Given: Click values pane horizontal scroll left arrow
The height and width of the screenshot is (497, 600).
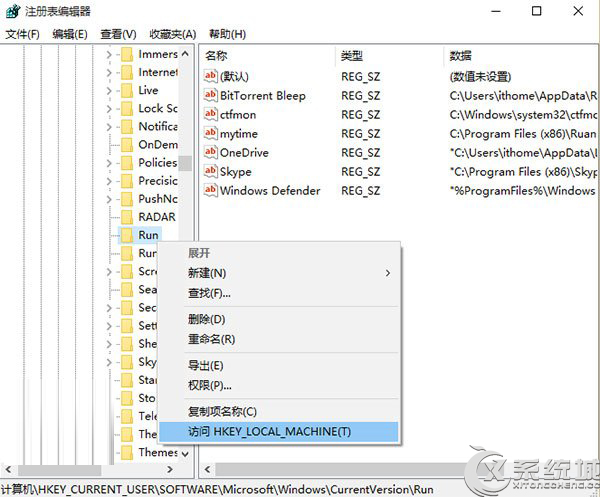Looking at the screenshot, I should click(x=207, y=469).
